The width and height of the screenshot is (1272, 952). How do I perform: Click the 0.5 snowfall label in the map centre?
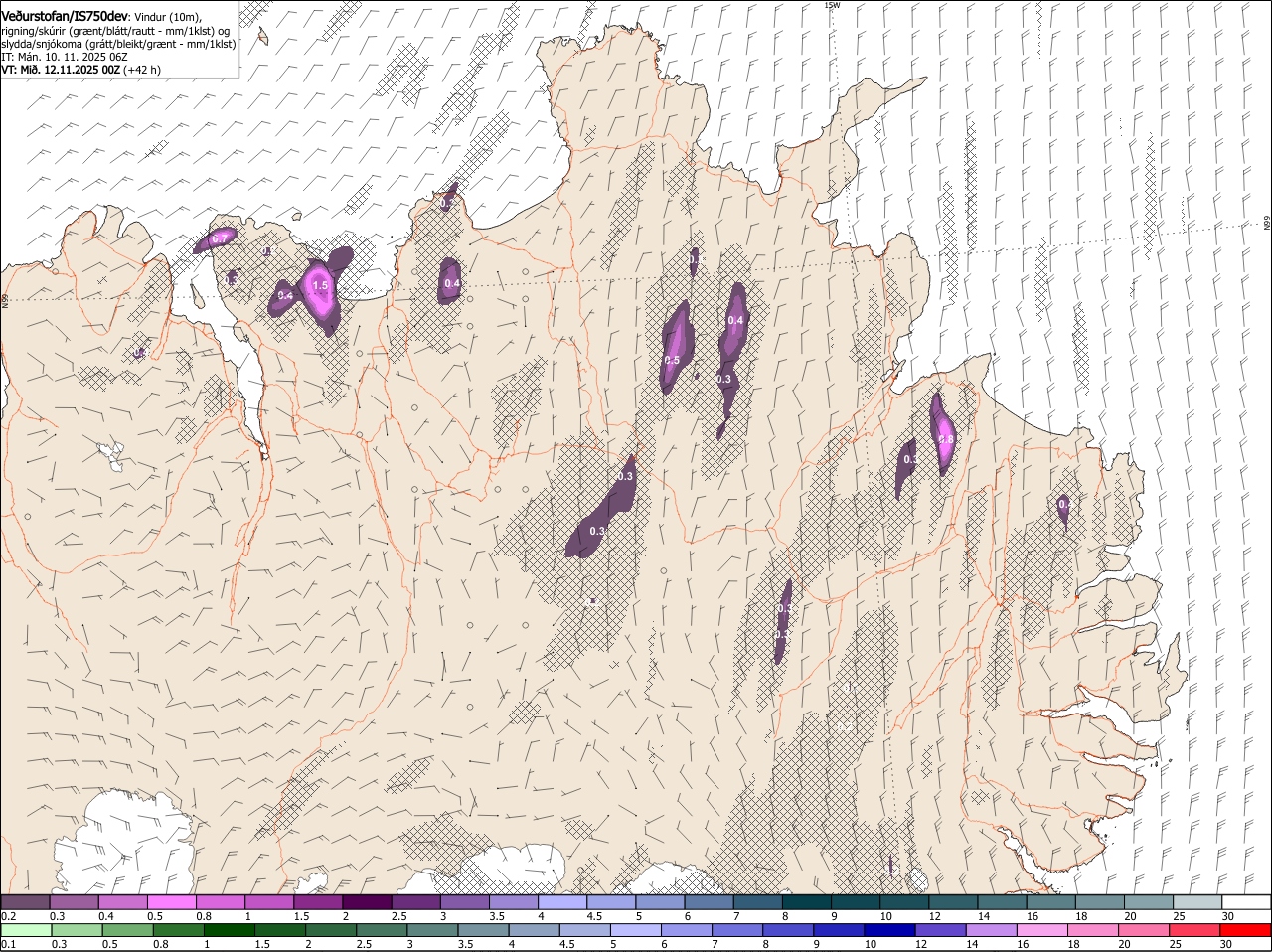point(672,360)
